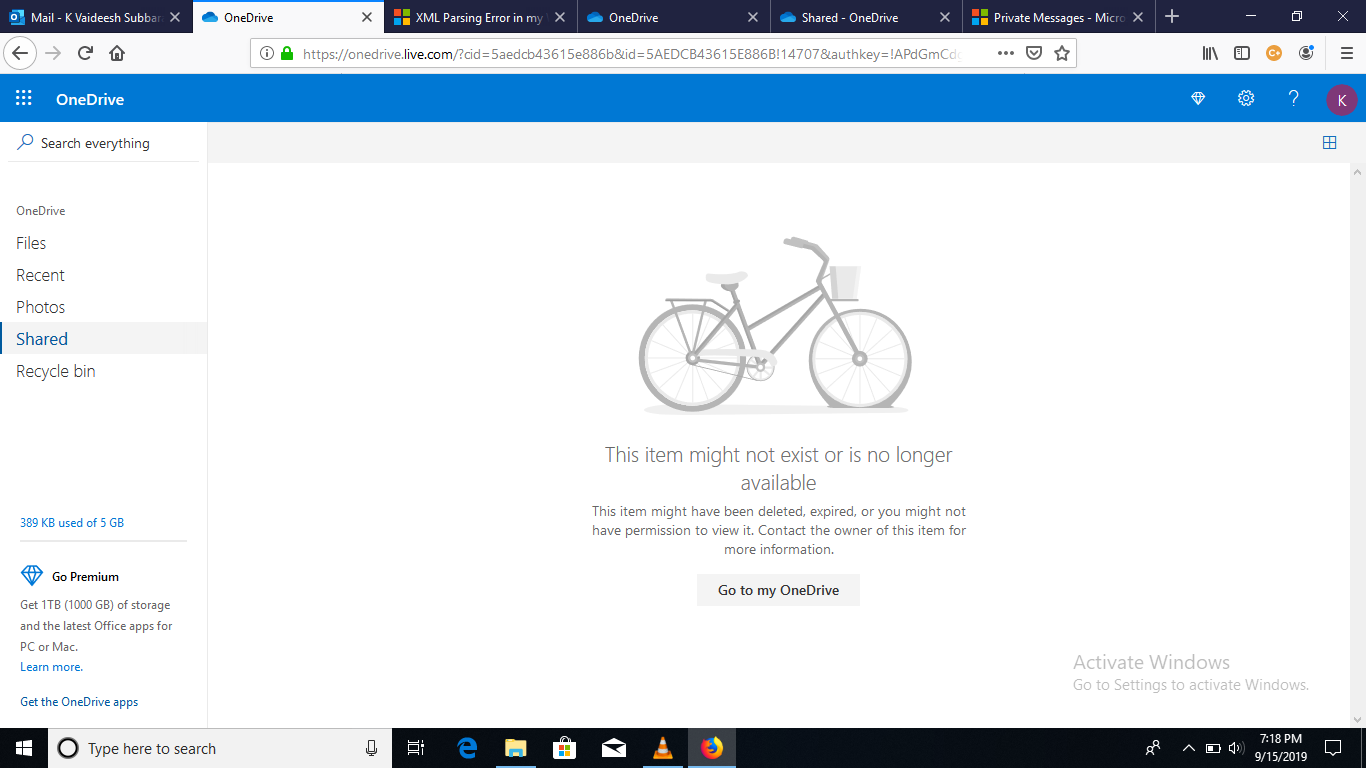
Task: Open File Explorer from taskbar
Action: (516, 748)
